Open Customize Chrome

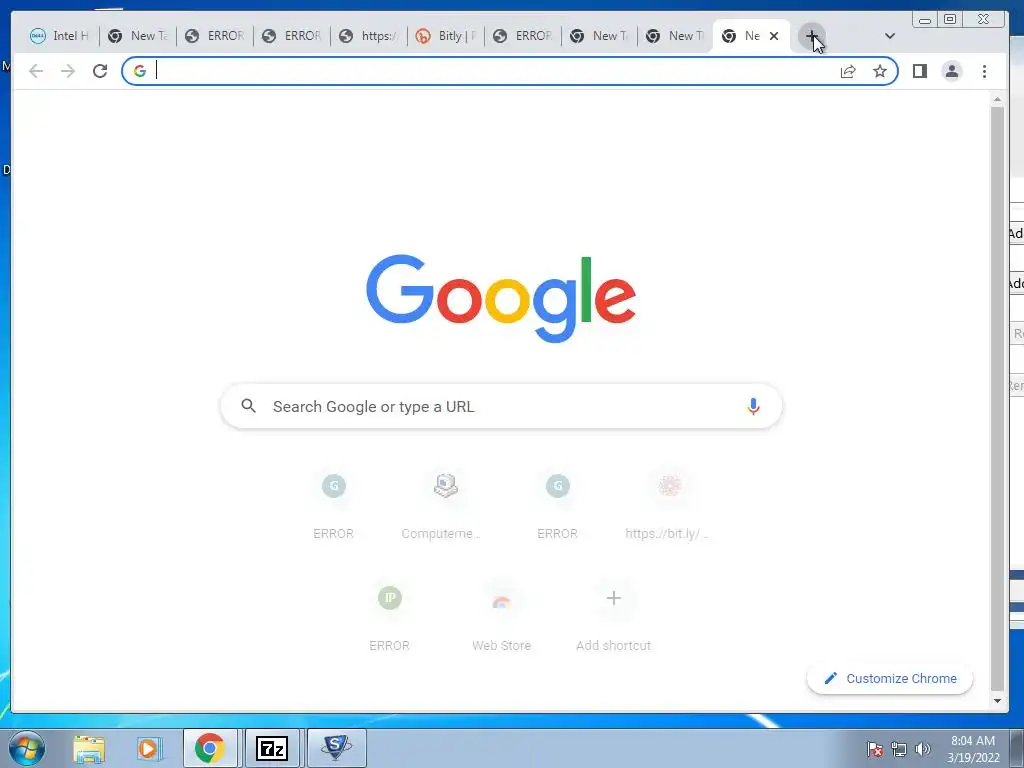coord(890,679)
